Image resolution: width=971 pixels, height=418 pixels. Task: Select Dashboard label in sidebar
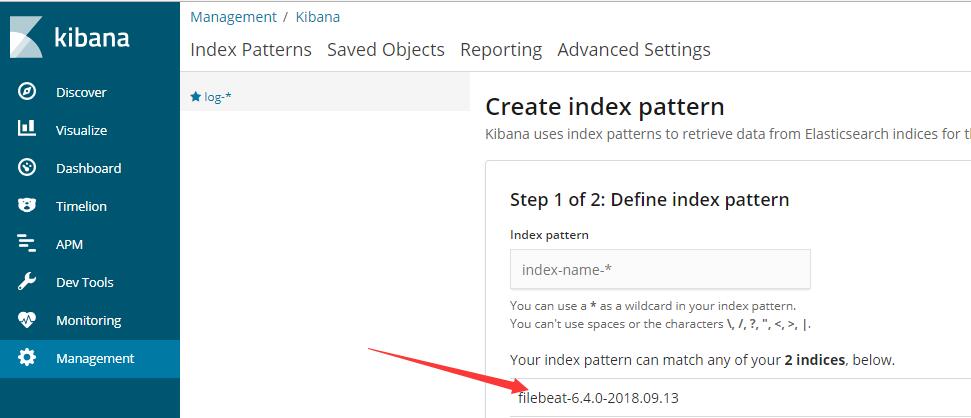[89, 168]
